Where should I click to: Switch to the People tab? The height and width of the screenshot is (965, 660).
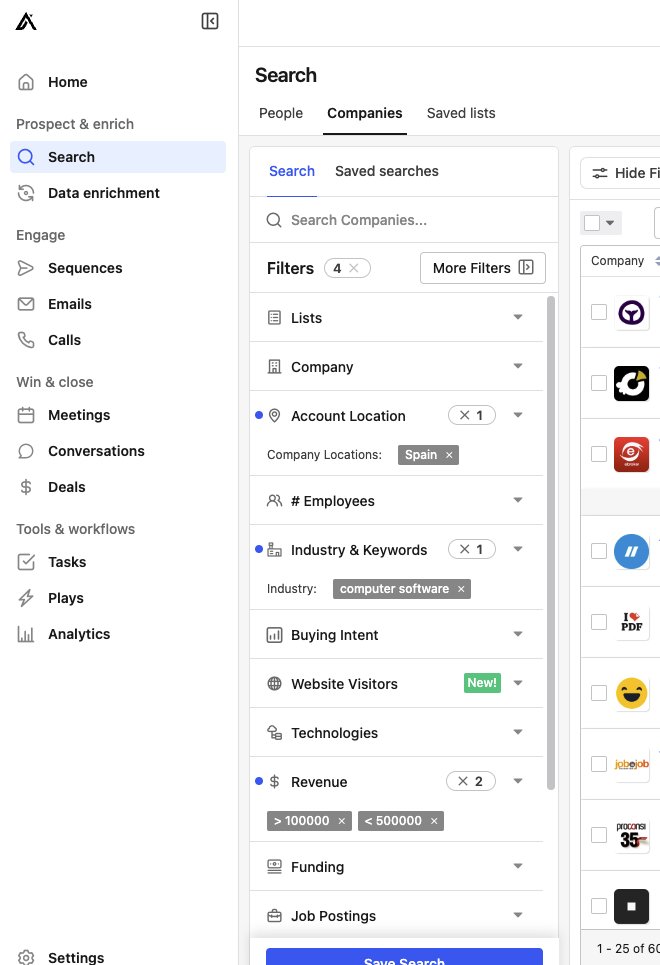tap(281, 113)
